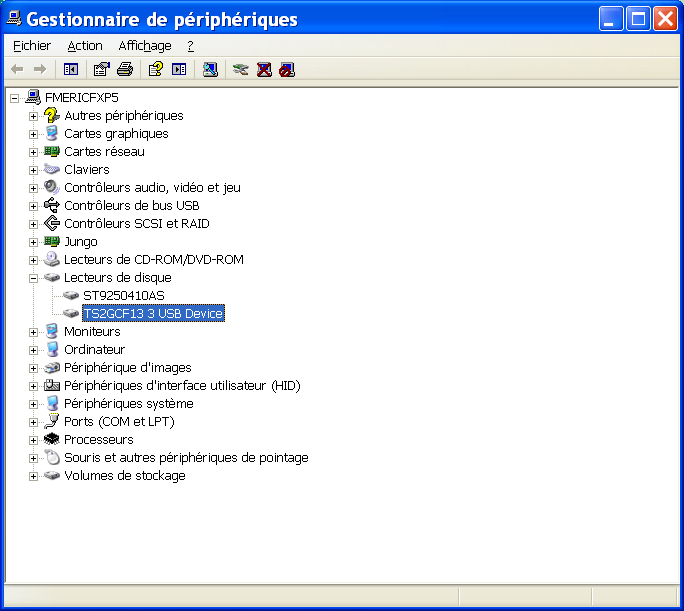Click the Print toolbar icon
This screenshot has height=611, width=684.
125,69
